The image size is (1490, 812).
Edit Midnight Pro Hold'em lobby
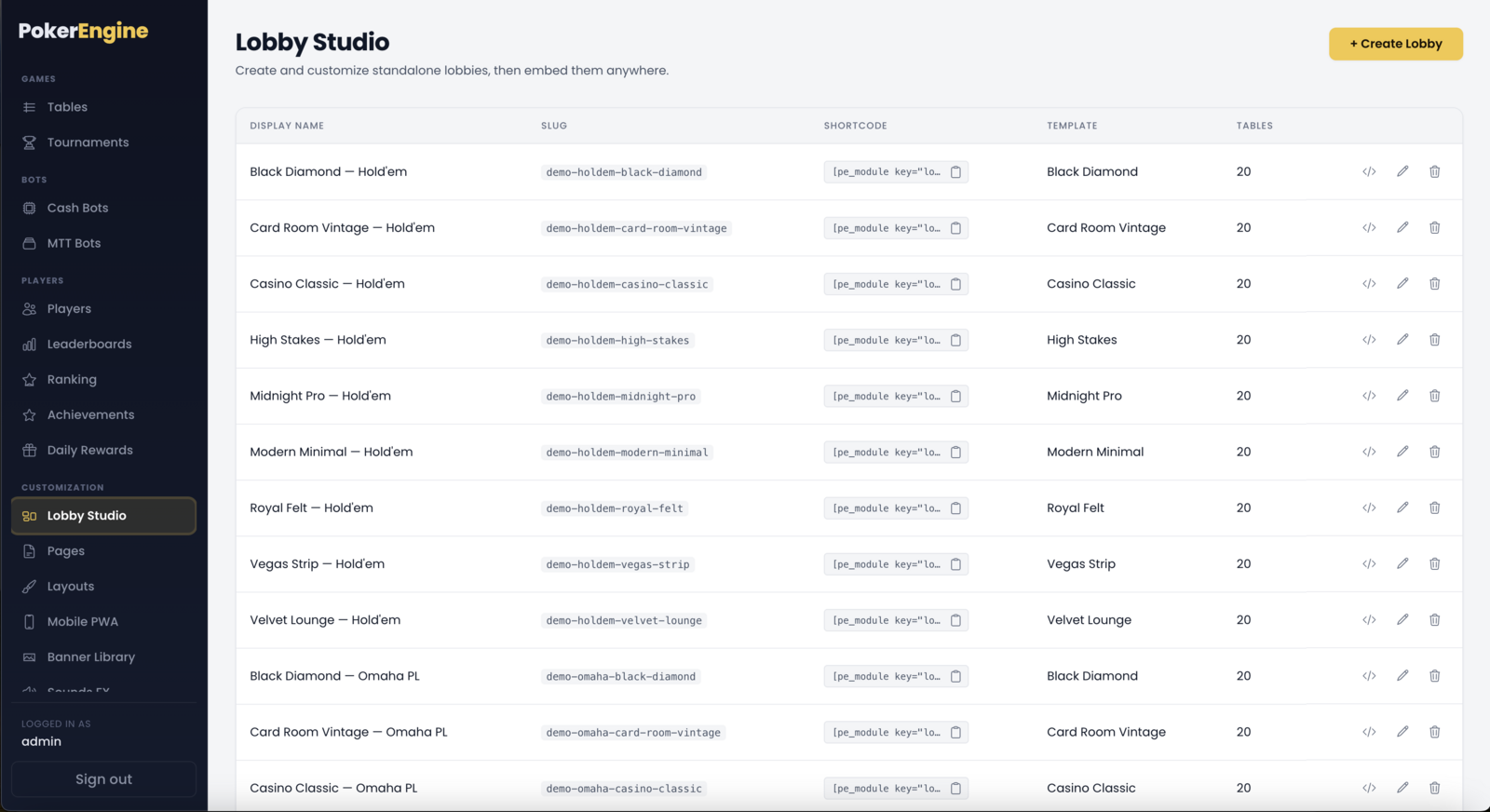click(1402, 396)
